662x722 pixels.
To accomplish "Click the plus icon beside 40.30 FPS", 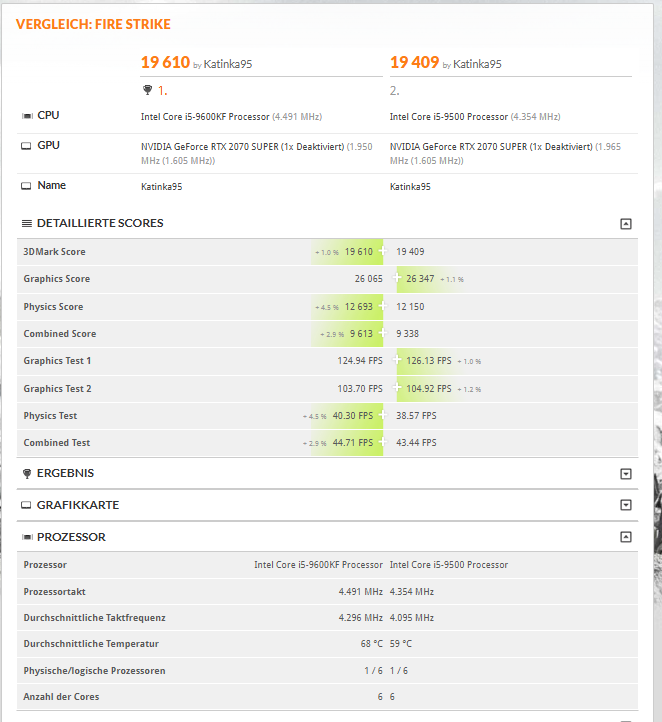I will pyautogui.click(x=383, y=415).
